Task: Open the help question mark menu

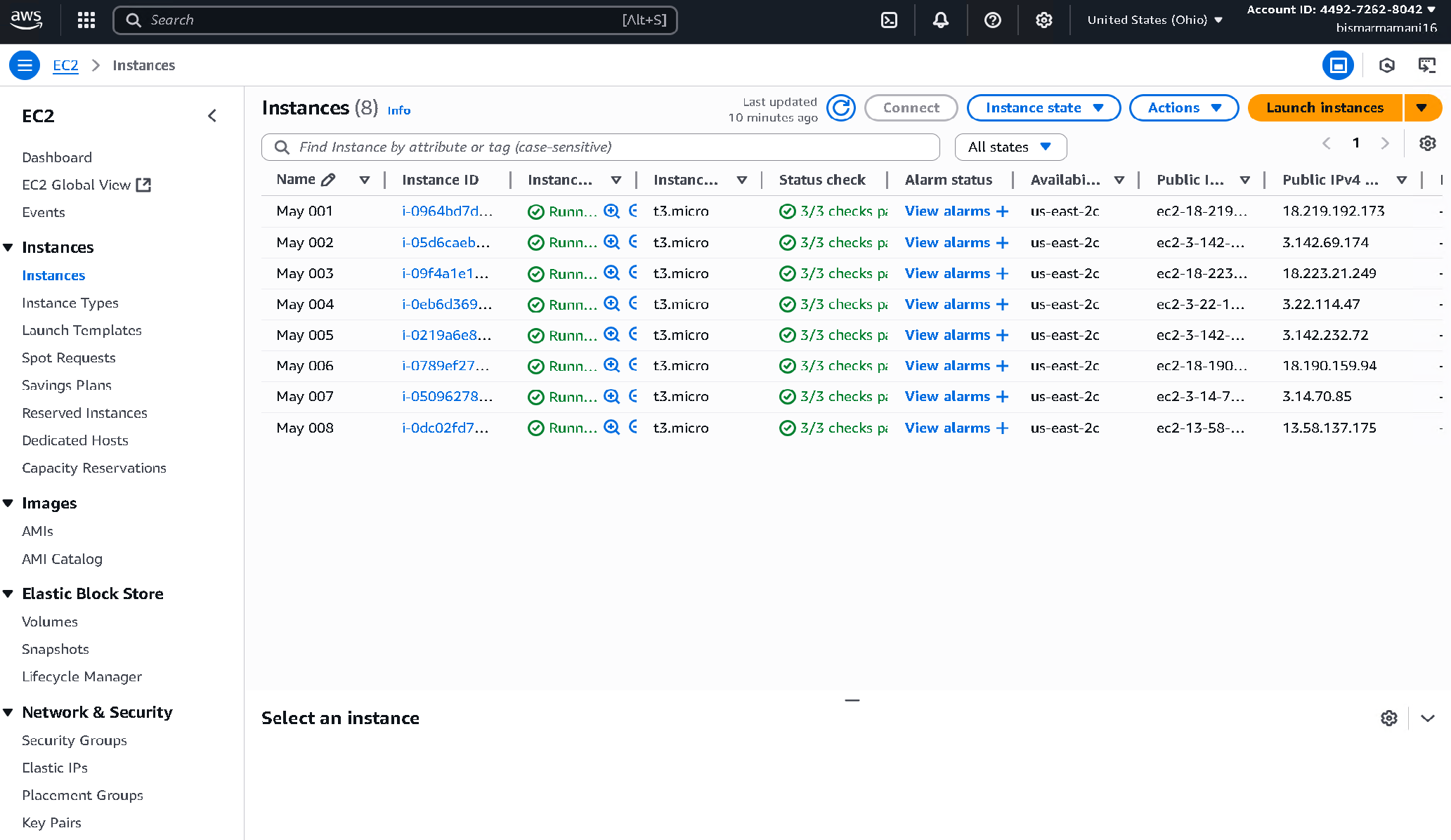Action: (993, 20)
